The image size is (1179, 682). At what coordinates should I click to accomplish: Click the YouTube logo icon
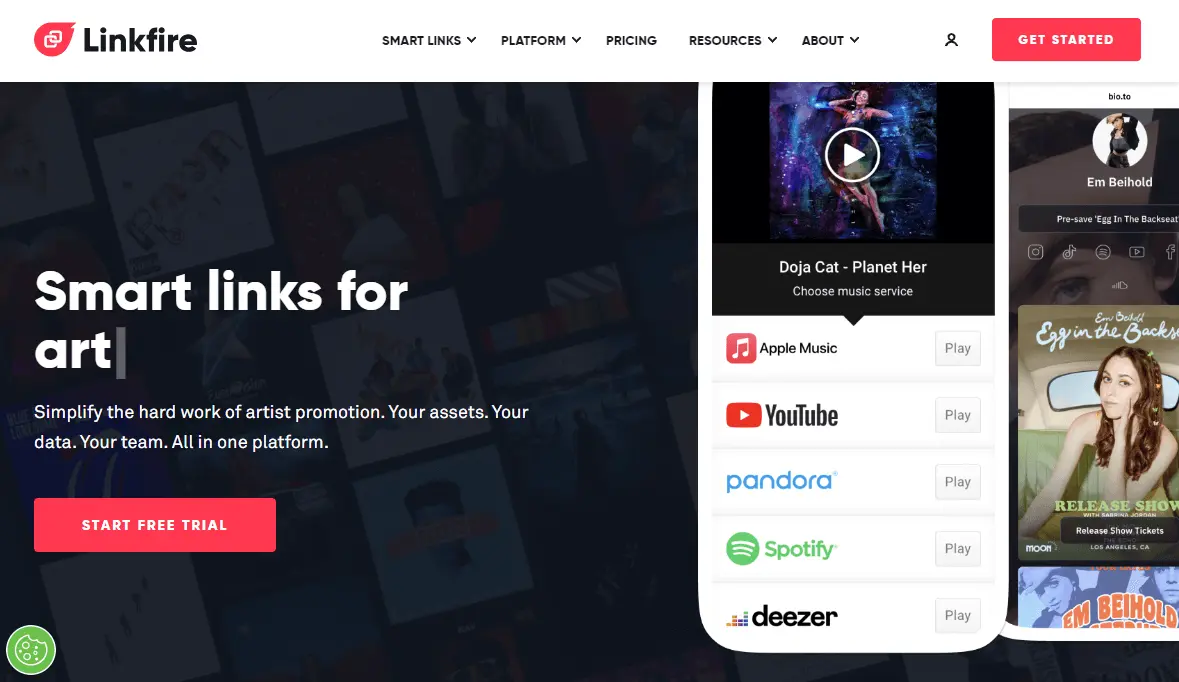(744, 415)
